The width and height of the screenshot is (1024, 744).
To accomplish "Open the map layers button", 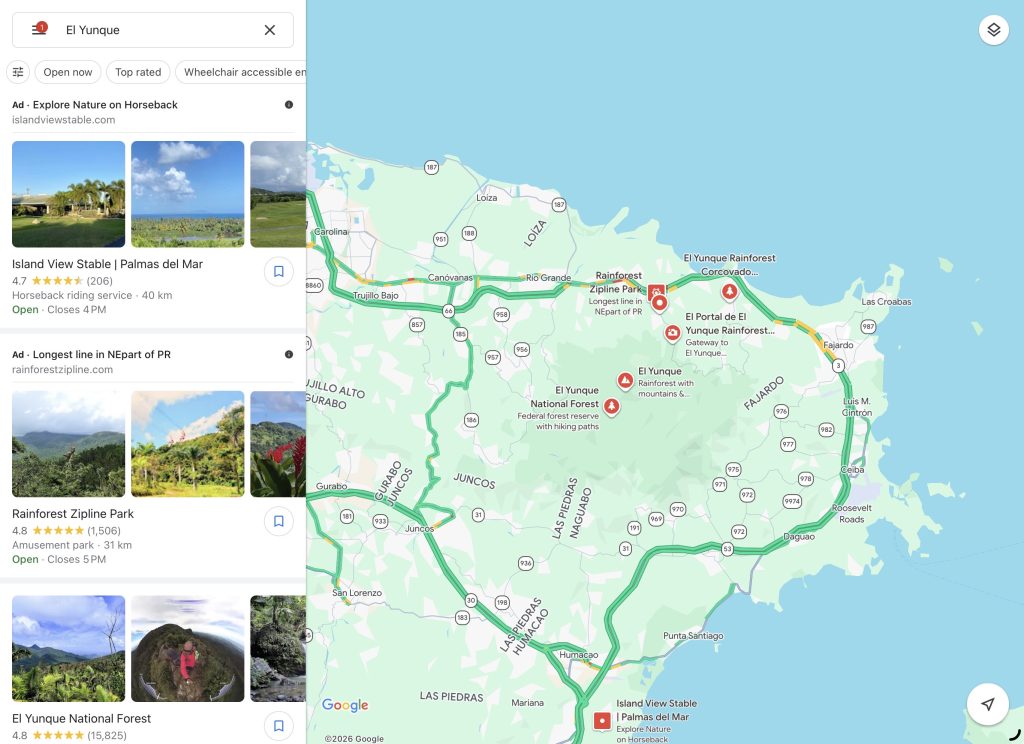I will [993, 30].
